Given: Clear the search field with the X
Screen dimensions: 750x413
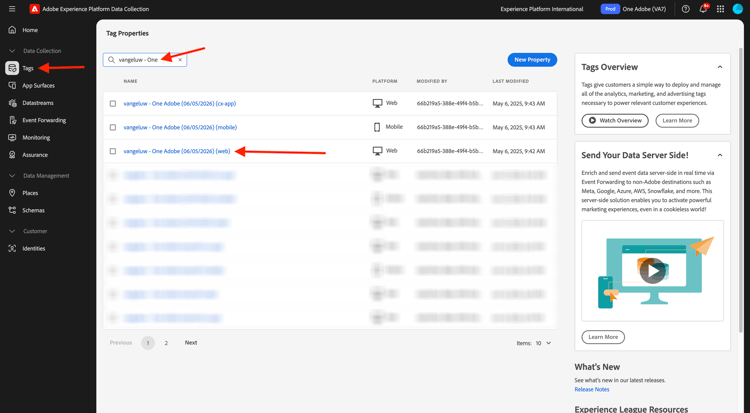Looking at the screenshot, I should pos(180,60).
